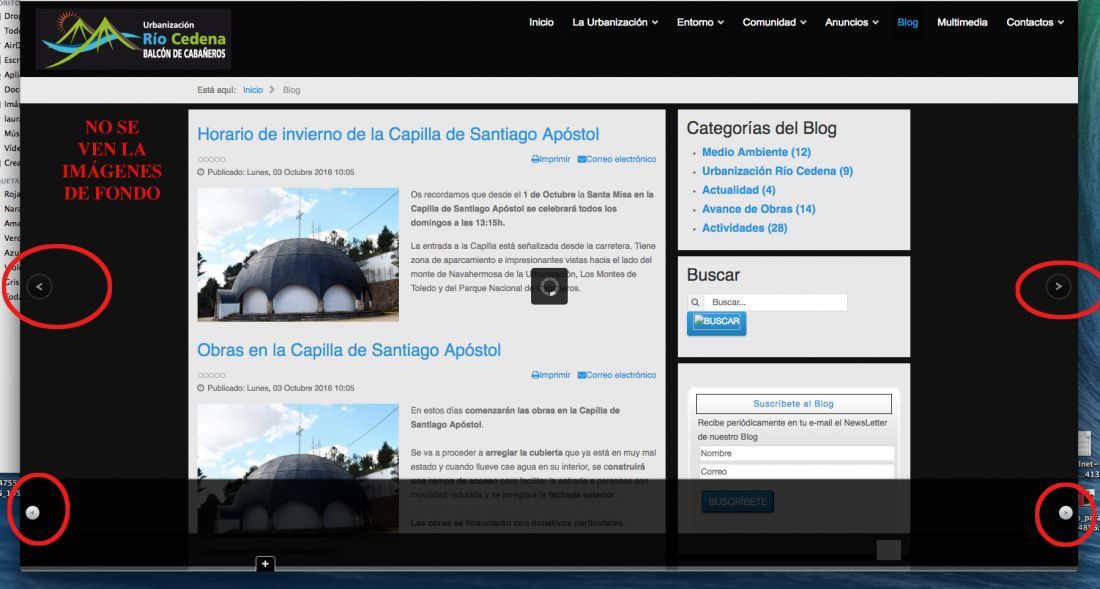Open the Actividades (28) category
The width and height of the screenshot is (1100, 589).
pyautogui.click(x=744, y=228)
